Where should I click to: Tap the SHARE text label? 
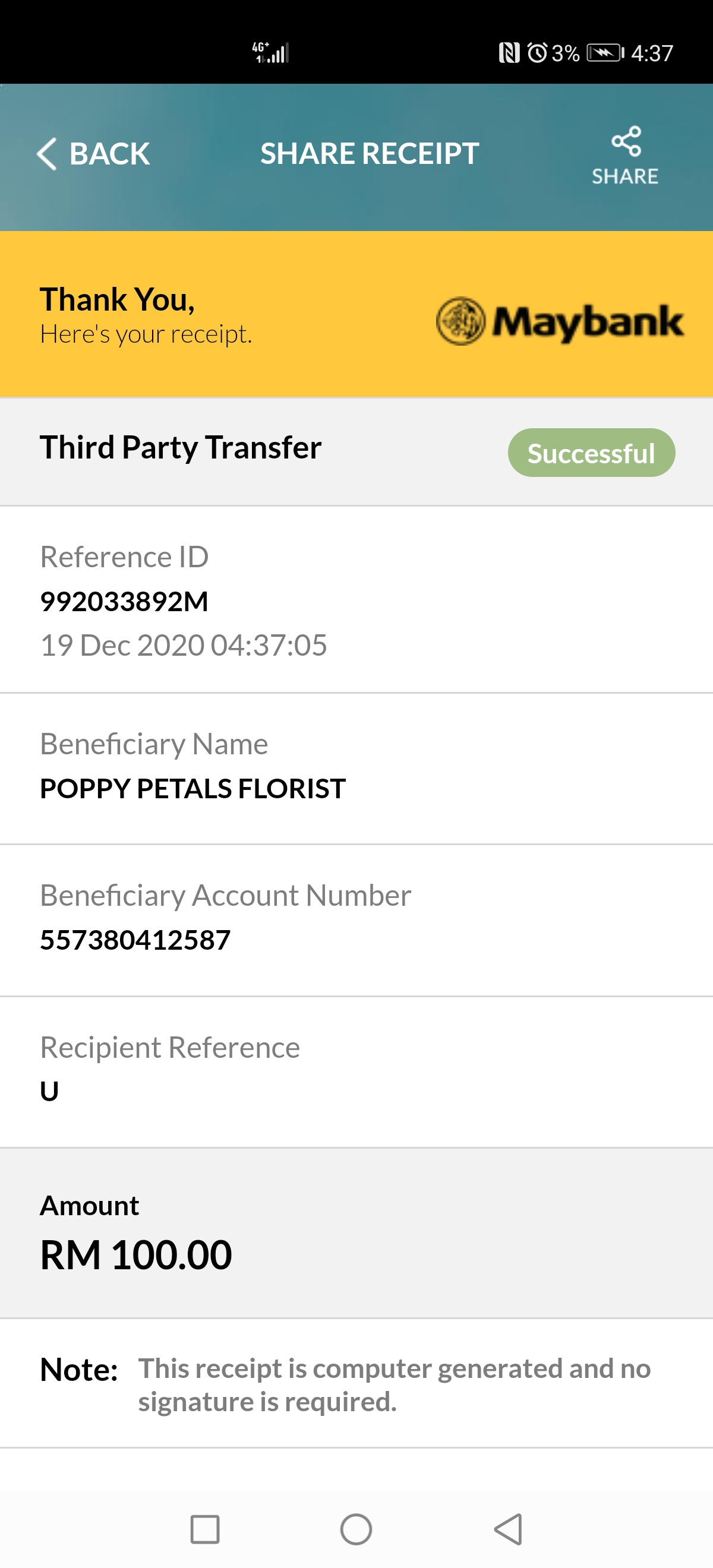pos(625,176)
